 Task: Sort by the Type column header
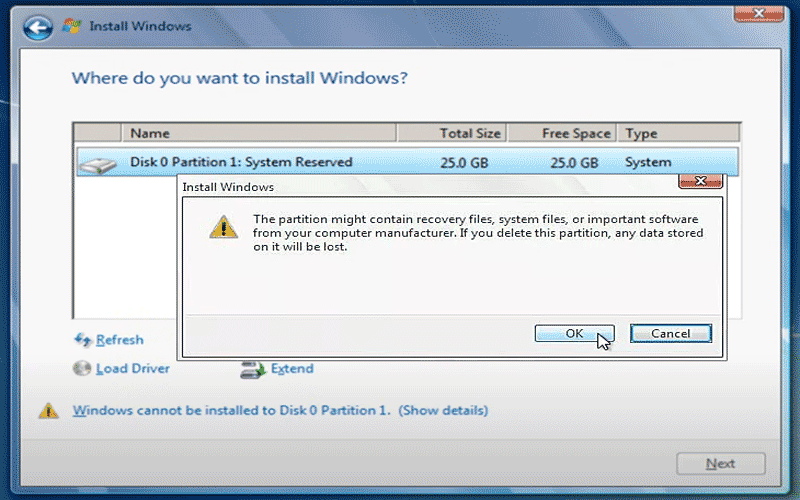point(678,133)
